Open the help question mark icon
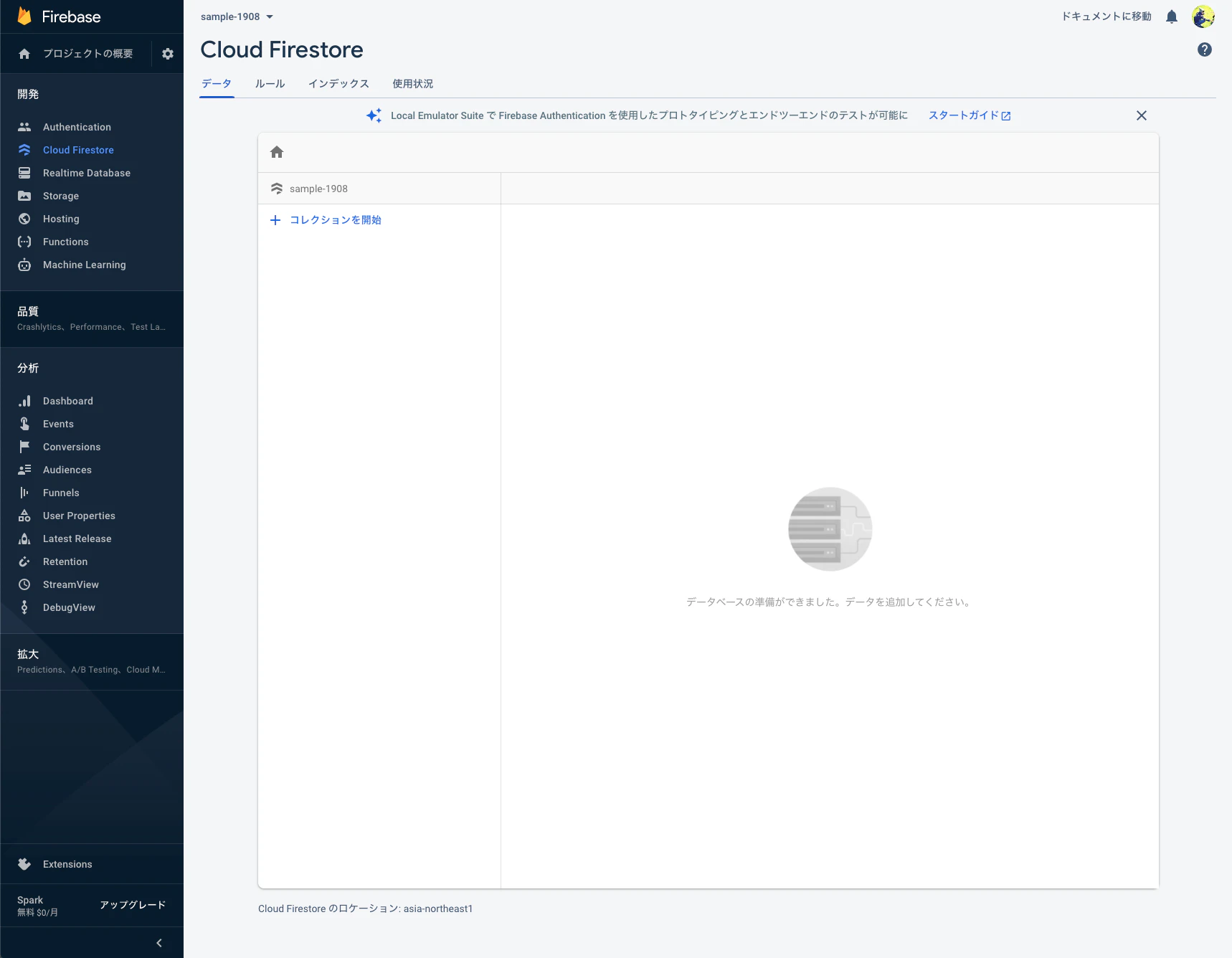The image size is (1232, 958). point(1205,49)
